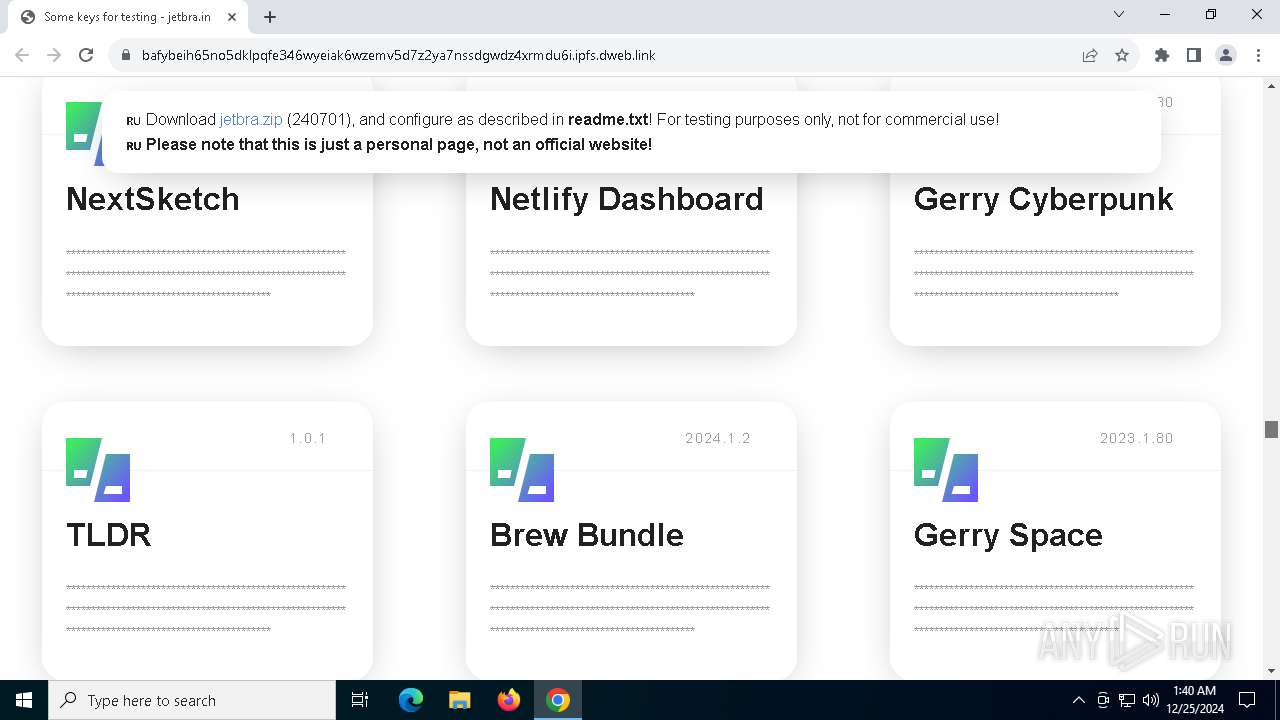Open the Chrome profile avatar

click(x=1226, y=55)
